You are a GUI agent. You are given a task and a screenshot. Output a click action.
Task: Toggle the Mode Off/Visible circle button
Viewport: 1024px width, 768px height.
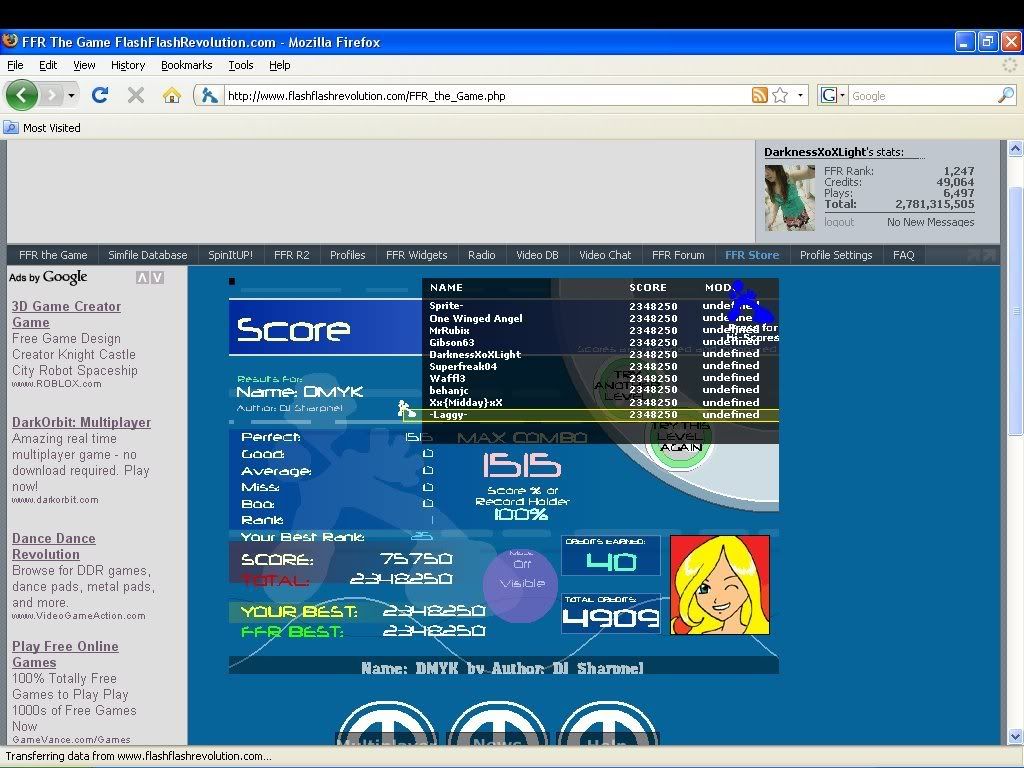(521, 575)
